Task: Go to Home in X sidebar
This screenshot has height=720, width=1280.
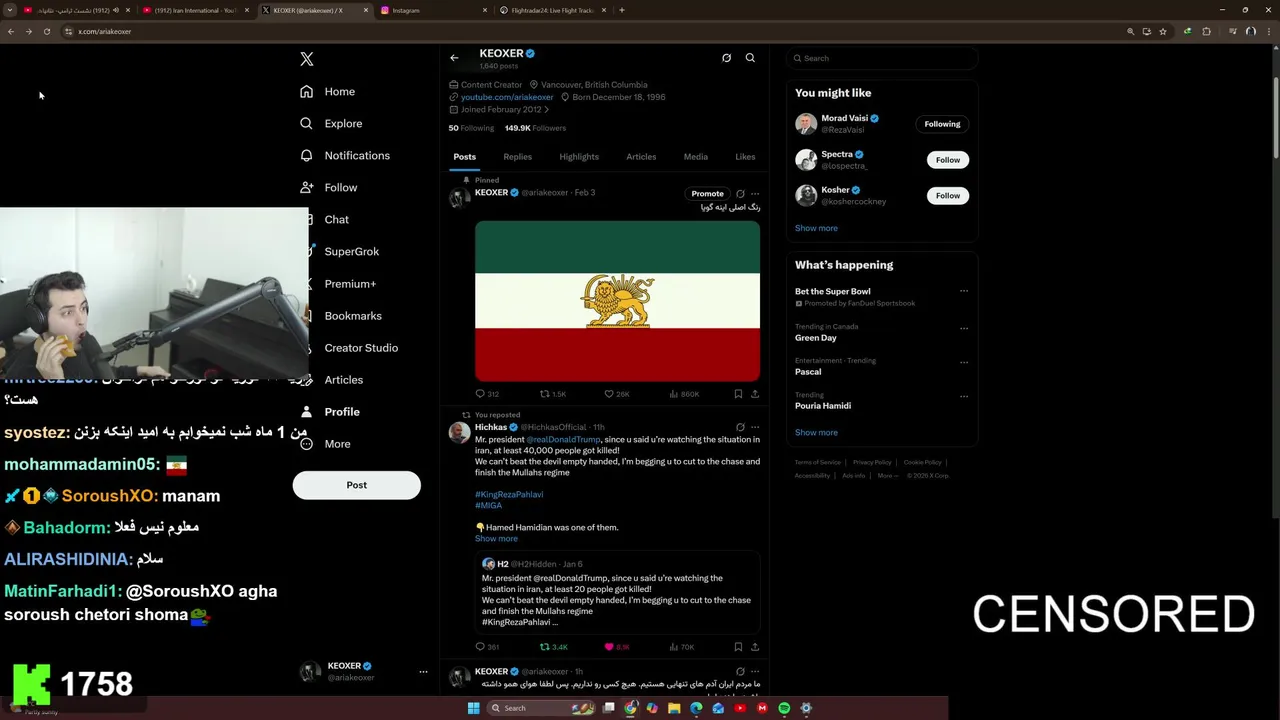Action: click(x=328, y=92)
